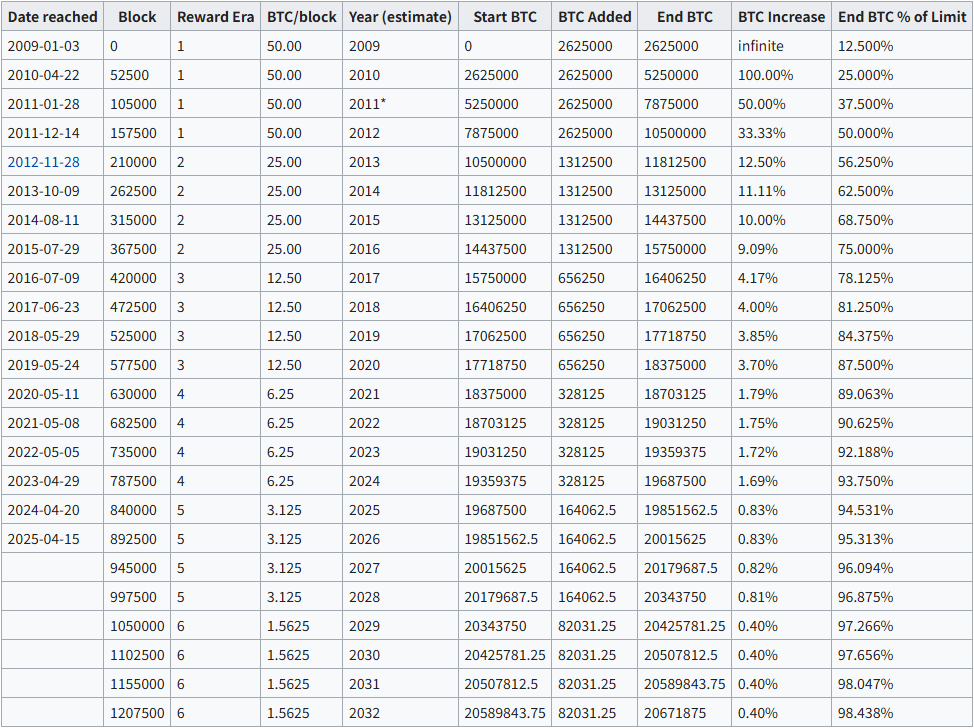The width and height of the screenshot is (974, 728).
Task: Click the Reward Era column header
Action: tap(215, 17)
